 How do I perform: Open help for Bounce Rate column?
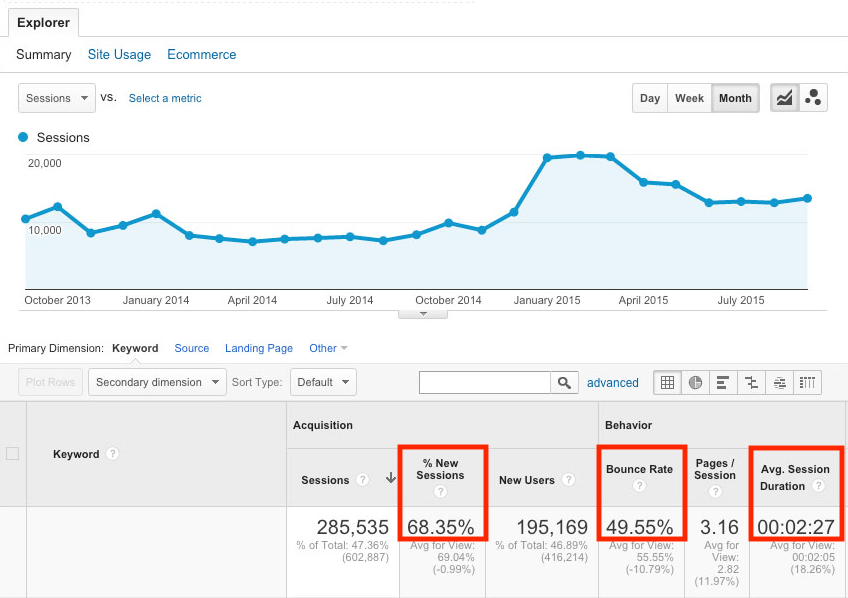click(x=639, y=486)
